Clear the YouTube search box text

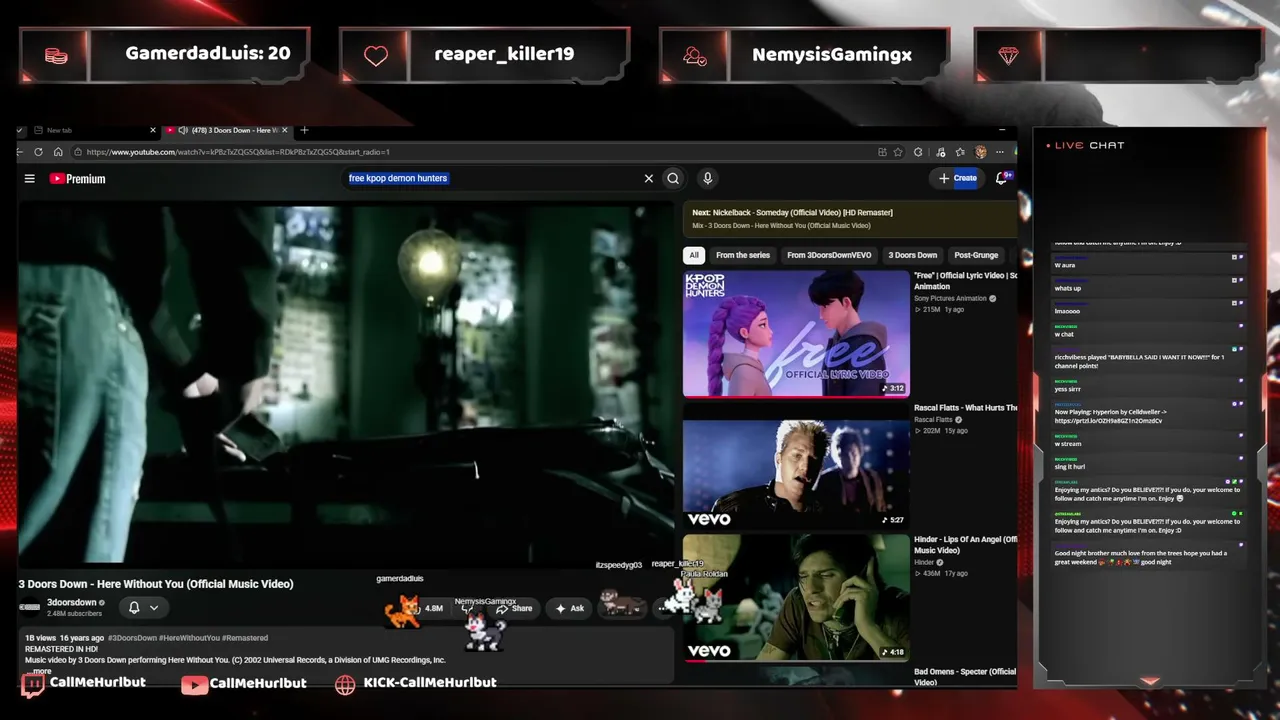point(649,179)
